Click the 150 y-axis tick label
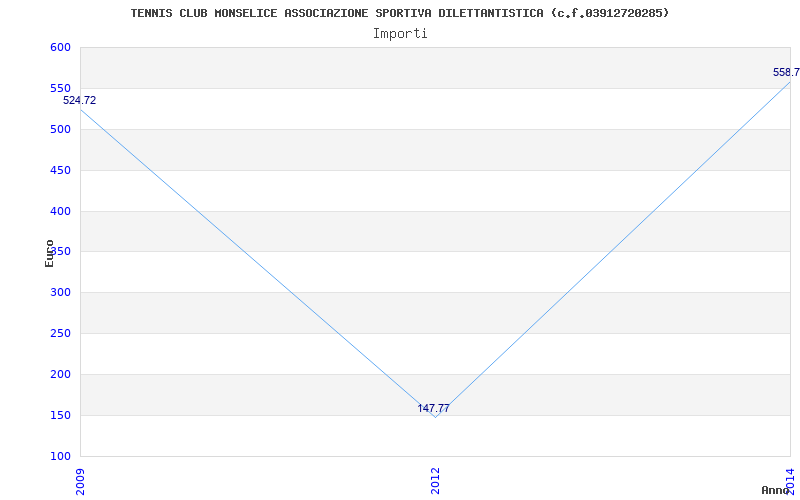Viewport: 800px width, 500px height. click(60, 415)
